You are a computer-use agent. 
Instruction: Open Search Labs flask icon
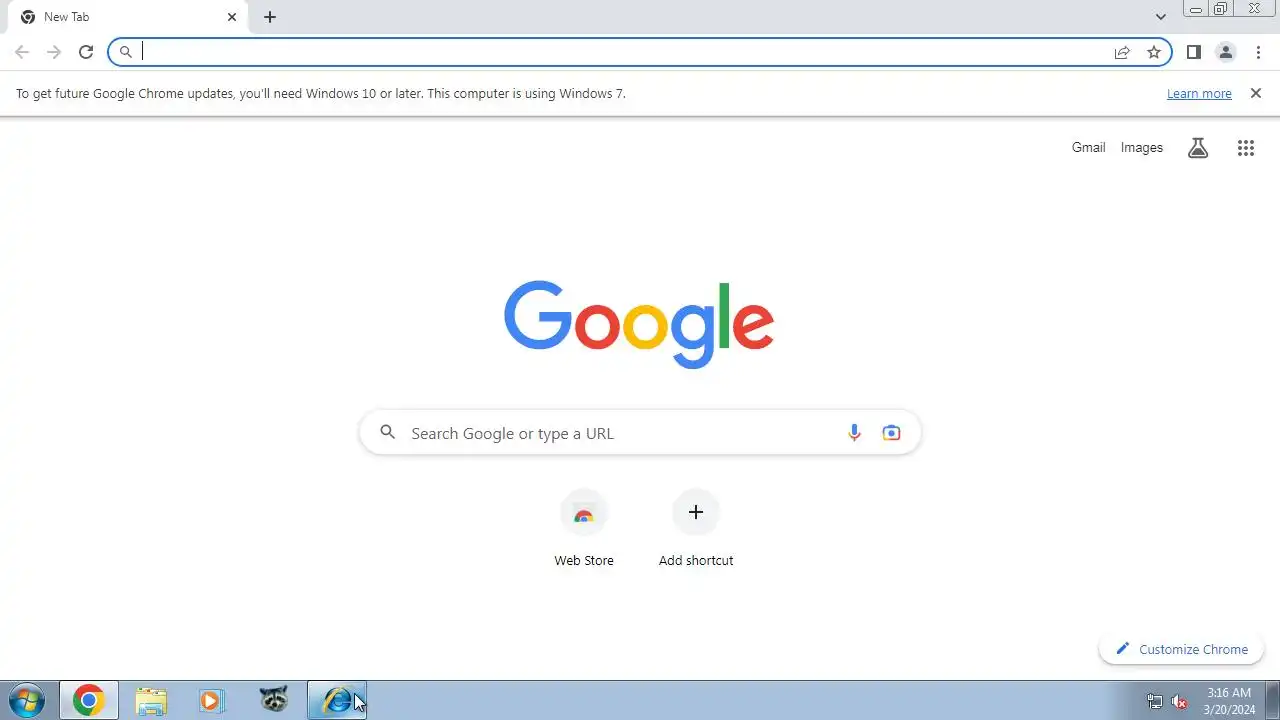tap(1198, 148)
